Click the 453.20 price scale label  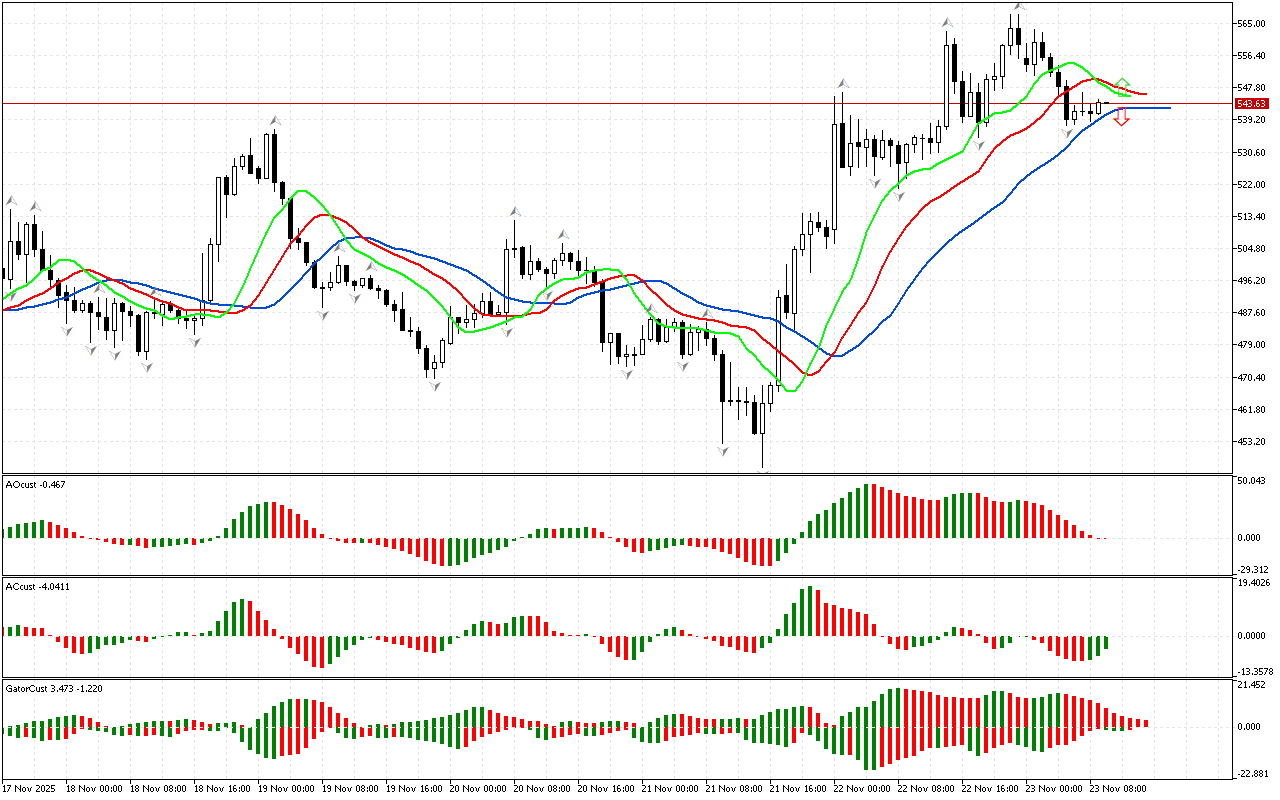[x=1251, y=441]
